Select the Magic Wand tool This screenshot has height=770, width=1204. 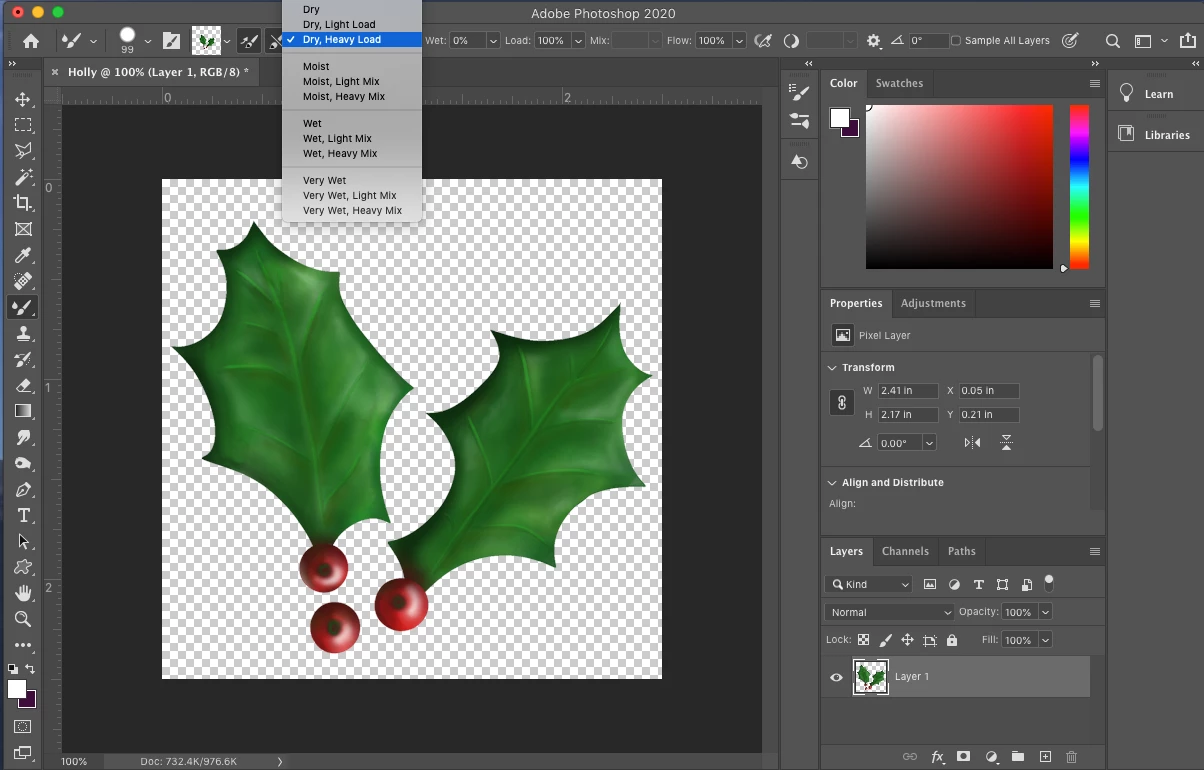[x=23, y=177]
